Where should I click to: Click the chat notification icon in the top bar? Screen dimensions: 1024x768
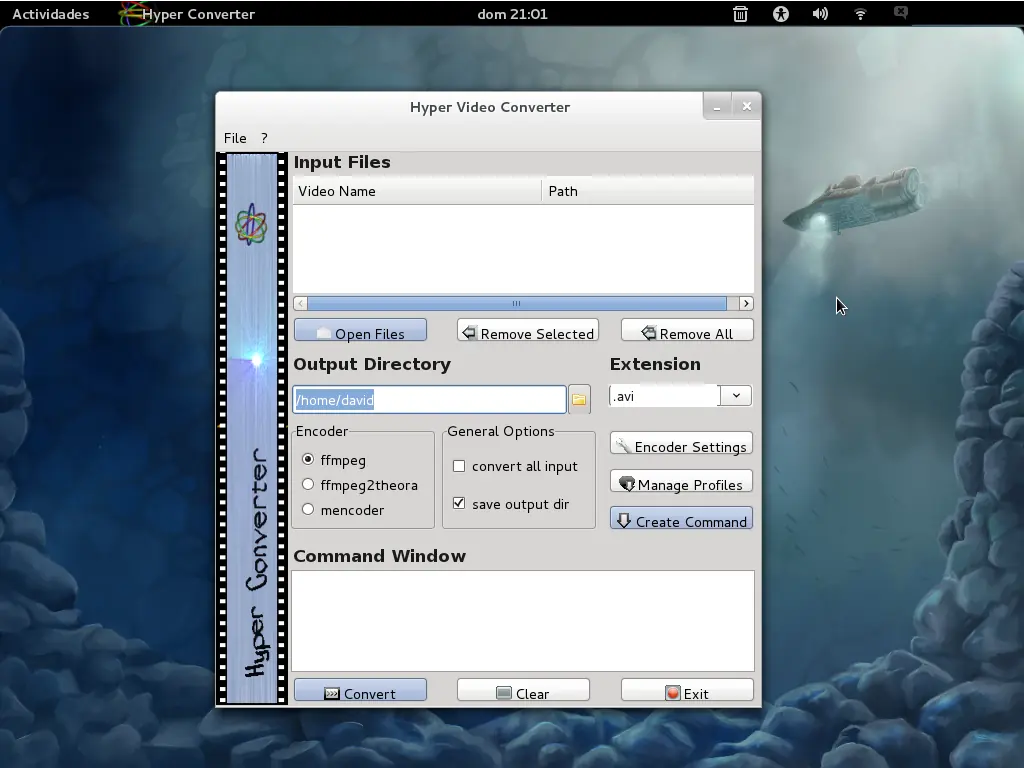pyautogui.click(x=901, y=13)
